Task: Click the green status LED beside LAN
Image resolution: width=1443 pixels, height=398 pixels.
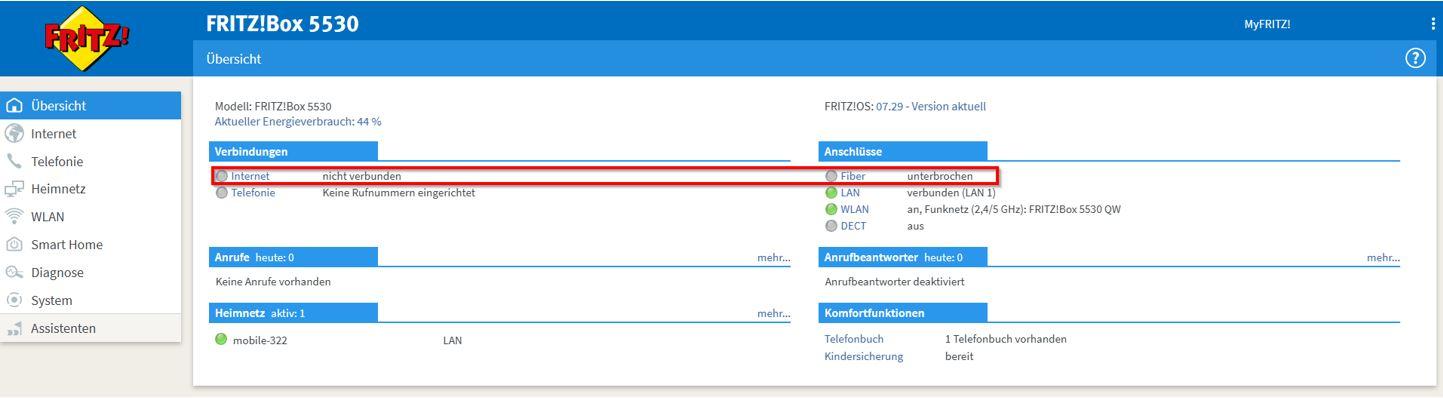Action: 831,193
